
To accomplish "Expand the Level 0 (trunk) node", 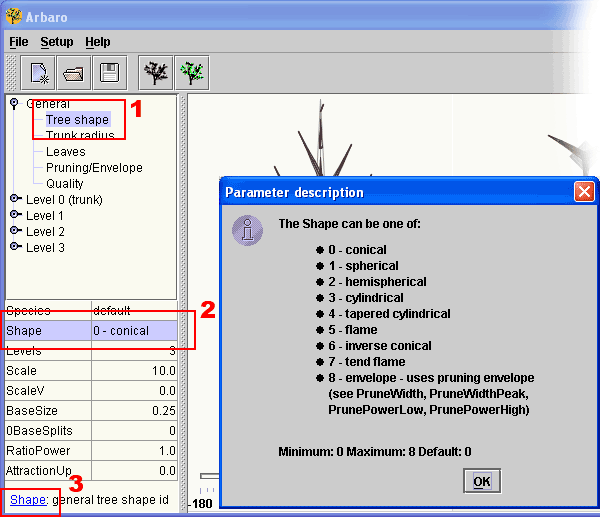I will point(15,199).
